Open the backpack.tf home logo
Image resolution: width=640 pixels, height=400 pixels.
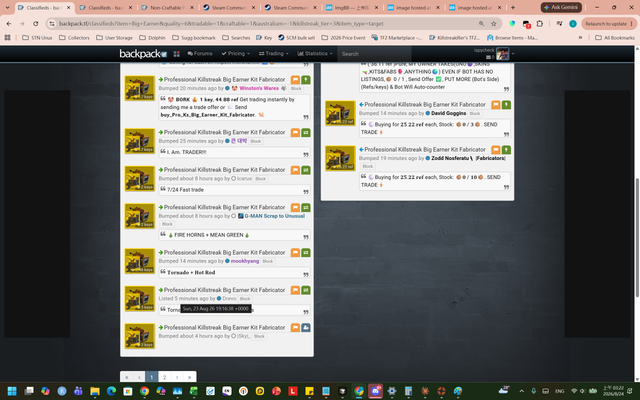[143, 53]
